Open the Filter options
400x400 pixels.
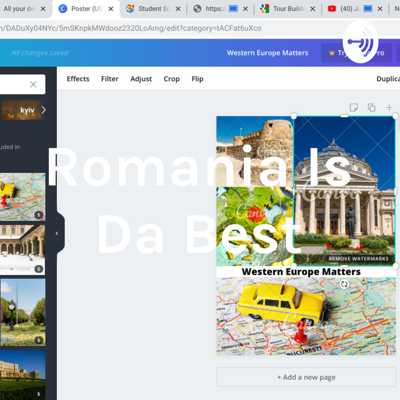point(110,79)
